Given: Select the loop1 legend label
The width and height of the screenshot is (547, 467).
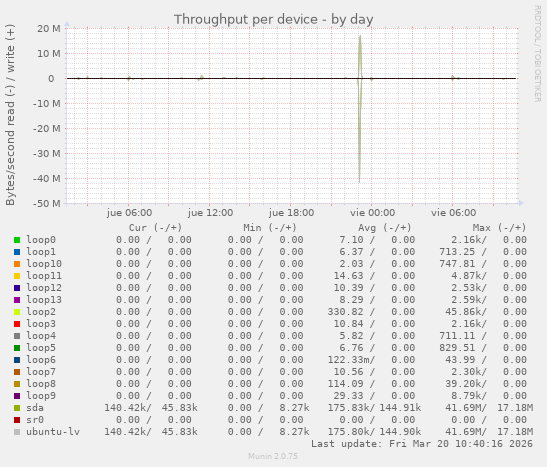Looking at the screenshot, I should pyautogui.click(x=41, y=252).
